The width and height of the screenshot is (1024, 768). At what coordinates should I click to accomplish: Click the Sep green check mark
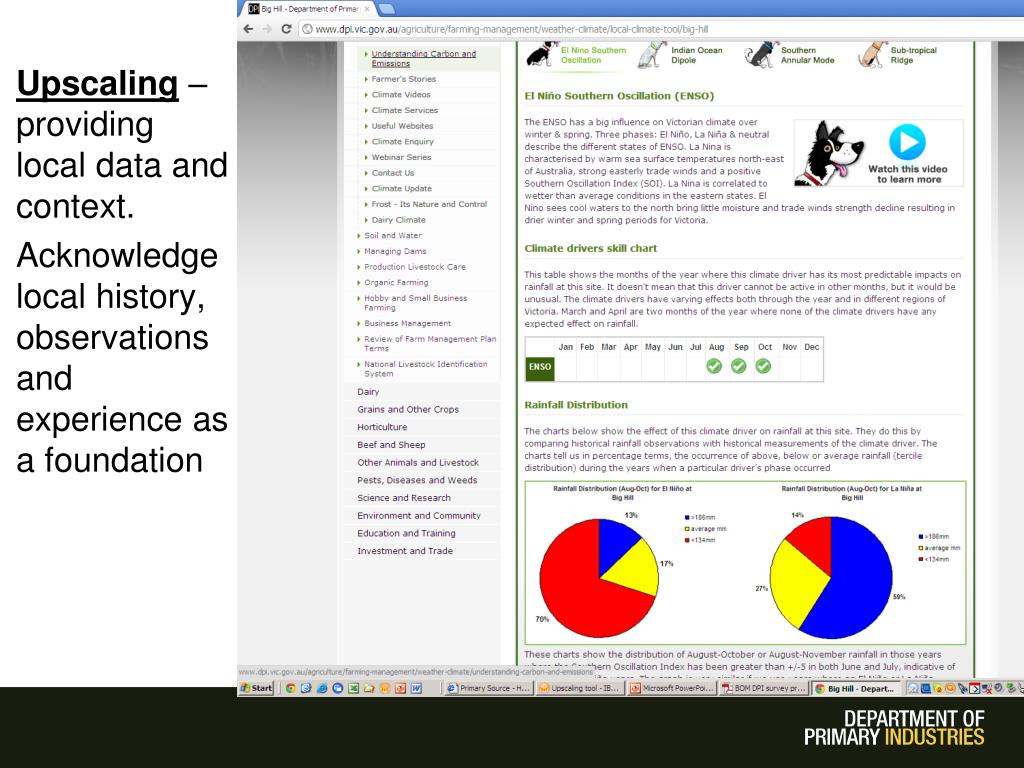[x=739, y=366]
